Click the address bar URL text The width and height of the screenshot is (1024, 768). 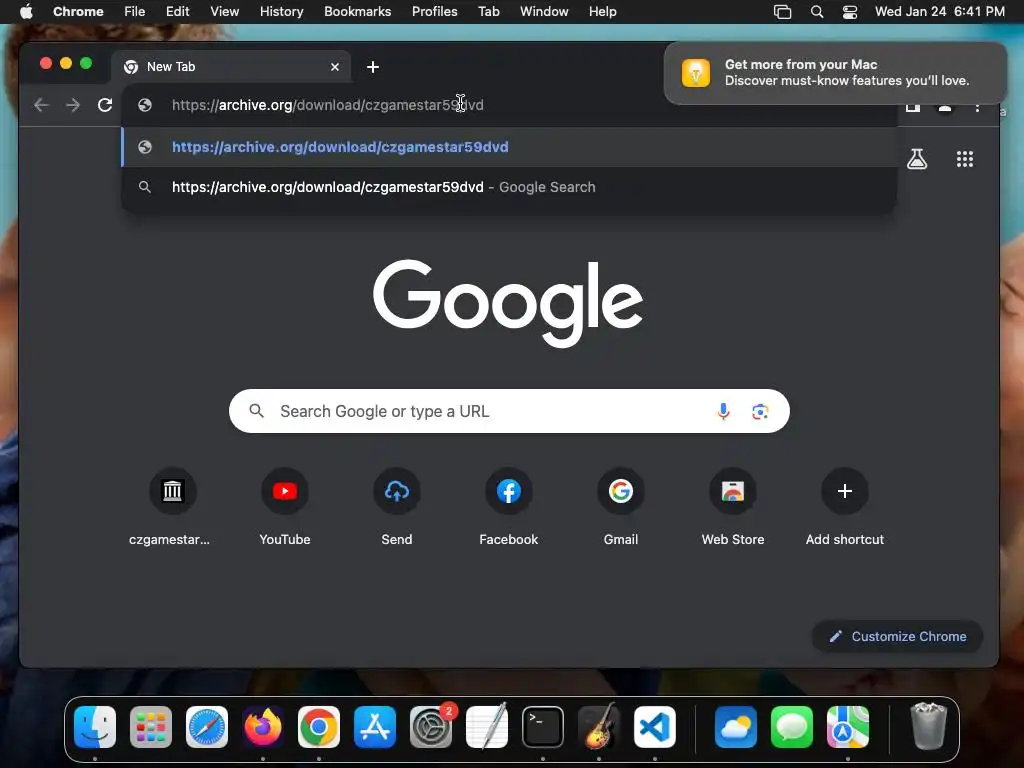coord(328,104)
